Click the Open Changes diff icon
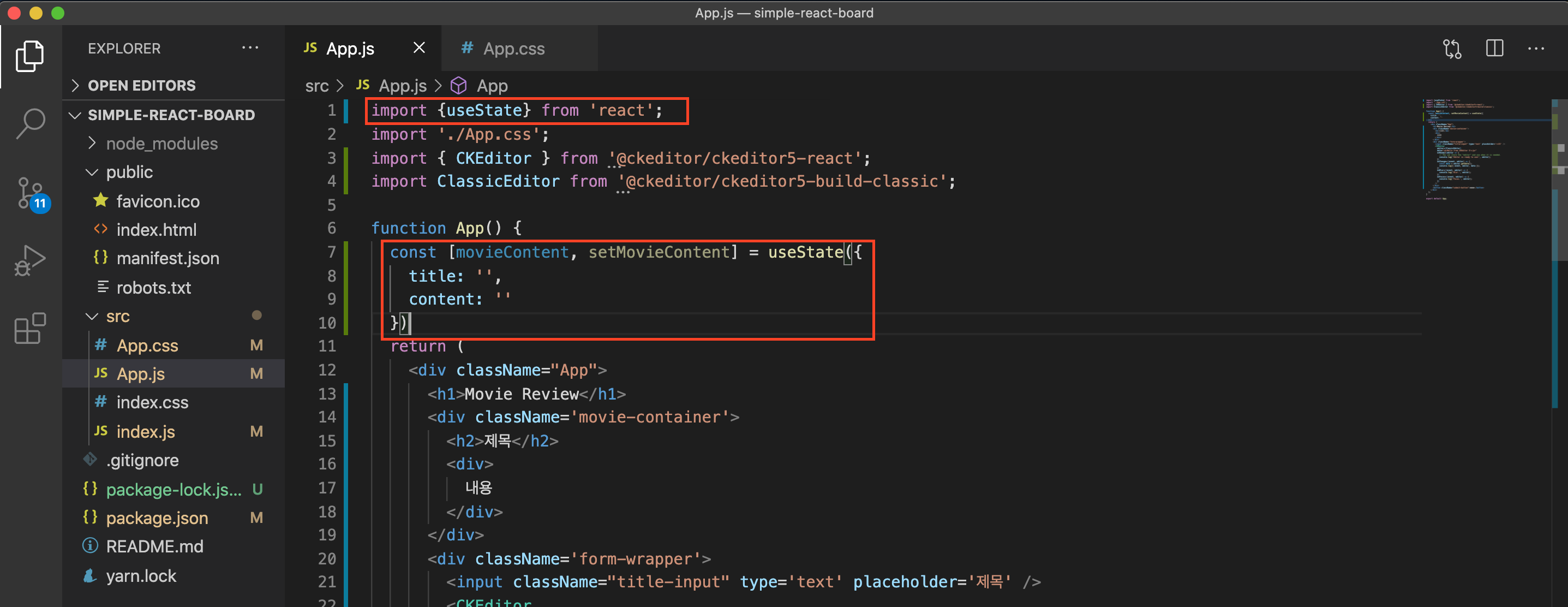Image resolution: width=1568 pixels, height=607 pixels. point(1452,49)
